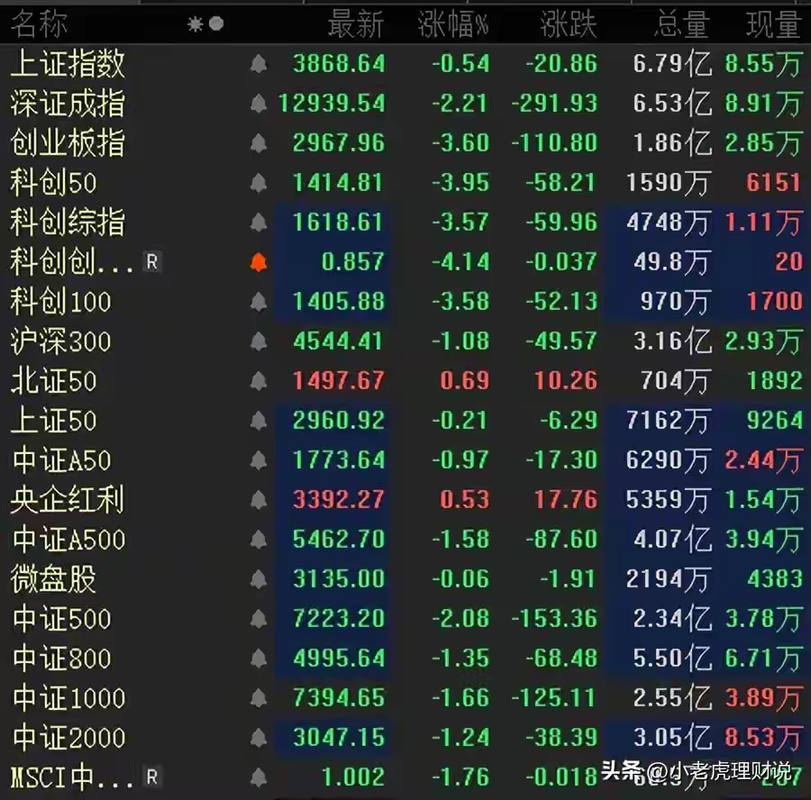
Task: Select the 央企红利 row name
Action: tap(67, 500)
